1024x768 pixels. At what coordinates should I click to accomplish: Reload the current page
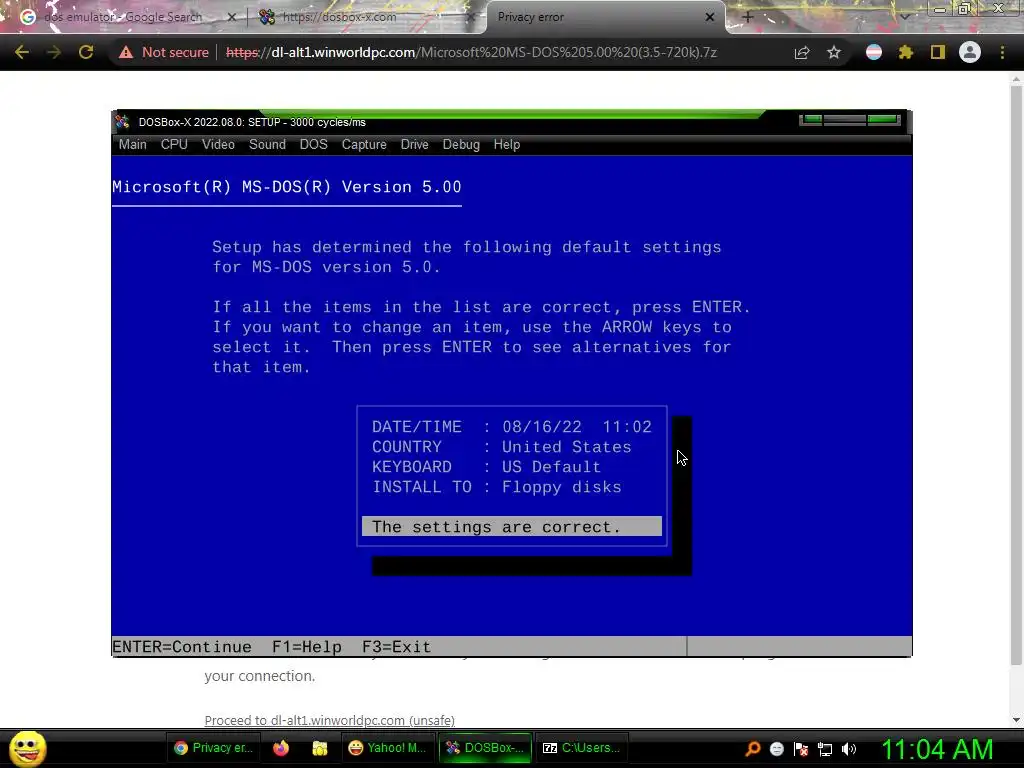[86, 52]
